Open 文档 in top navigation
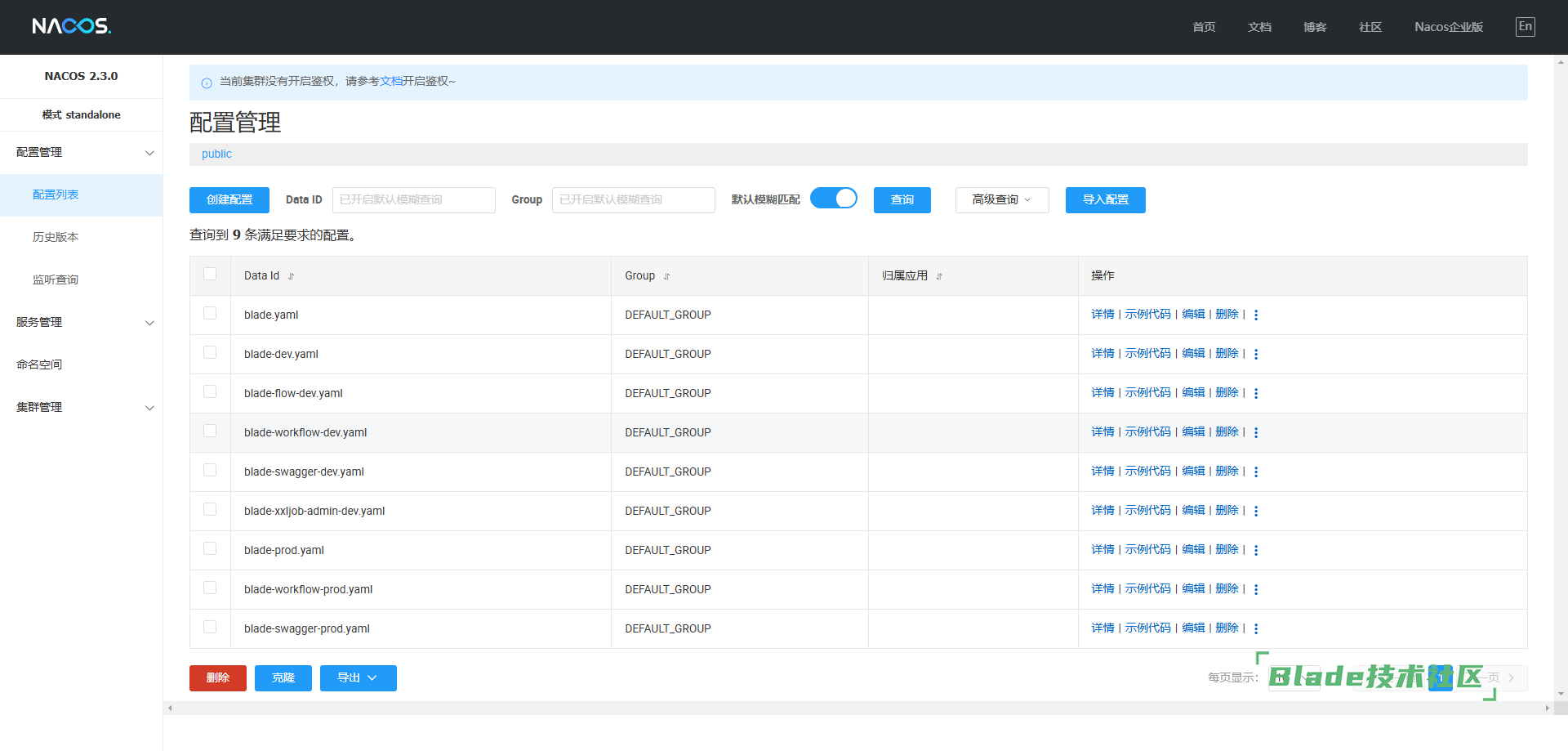Screen dimensions: 1568x751 pos(1259,27)
